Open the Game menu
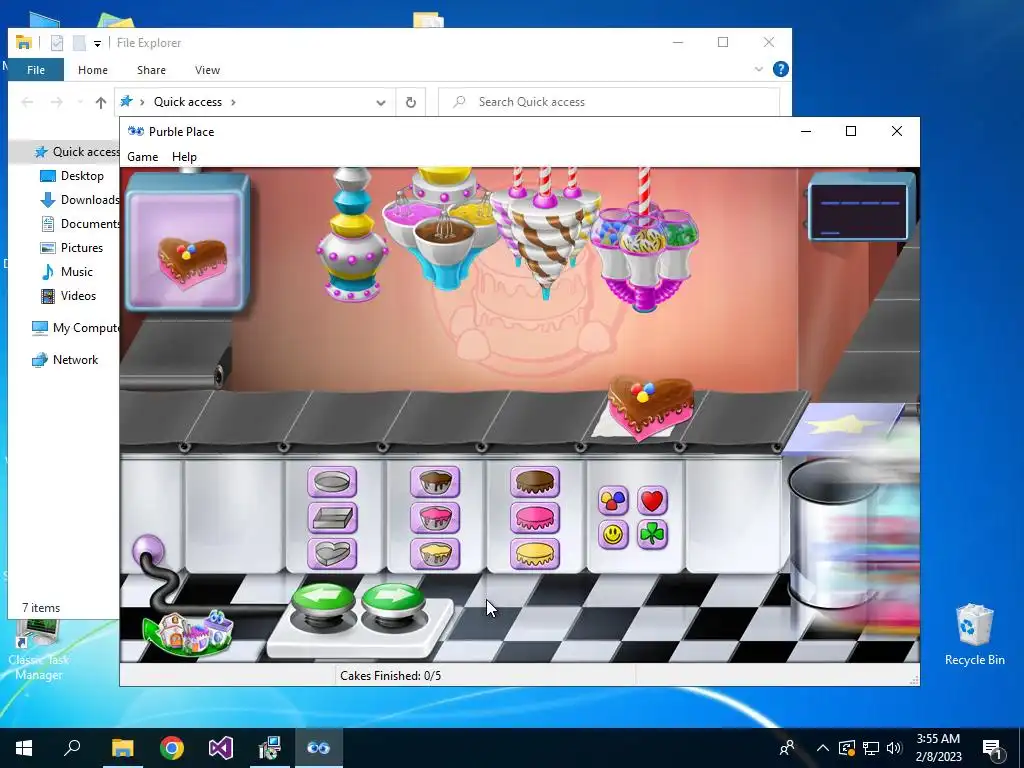 pyautogui.click(x=142, y=157)
